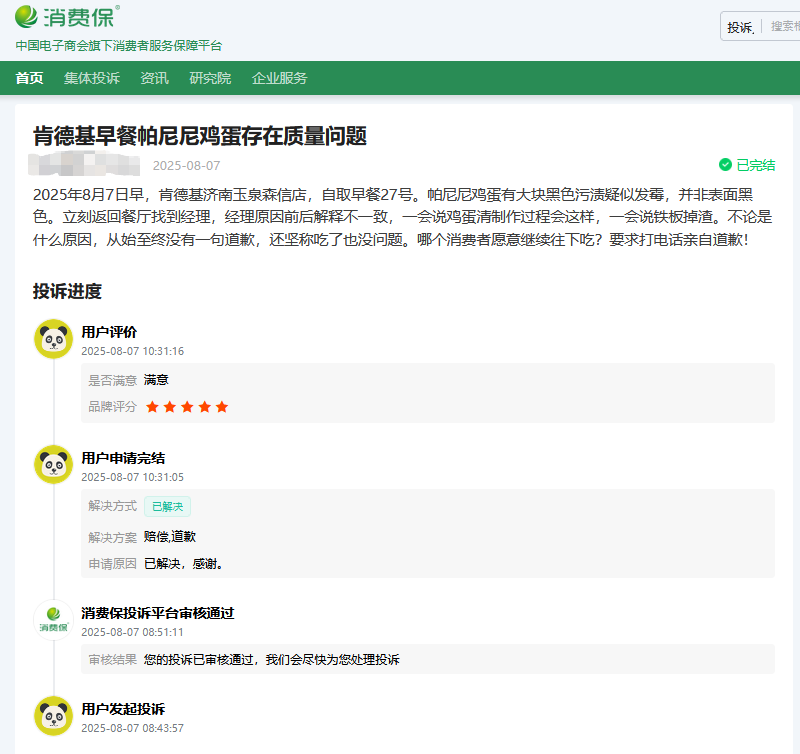Click the 审核结果 label
800x754 pixels.
(x=112, y=660)
